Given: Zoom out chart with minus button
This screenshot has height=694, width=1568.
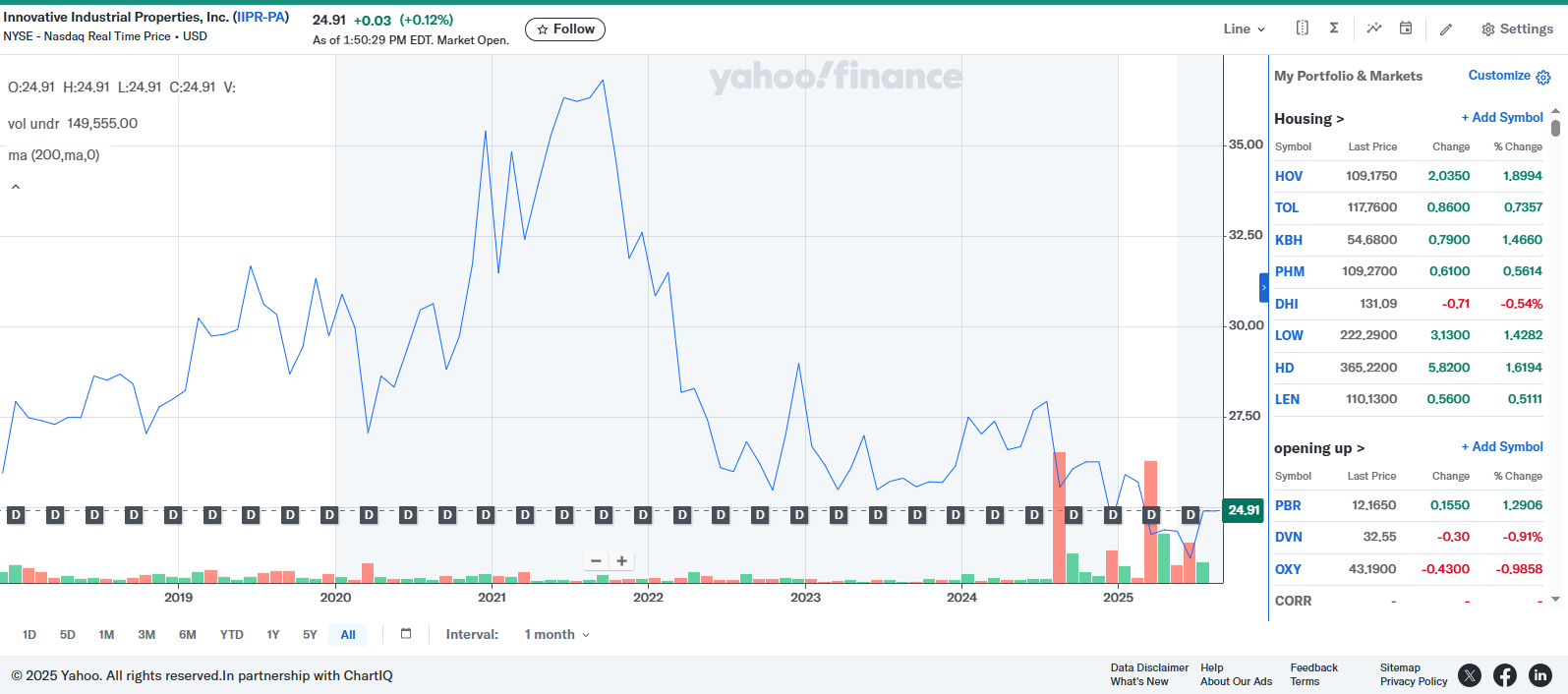Looking at the screenshot, I should 596,561.
